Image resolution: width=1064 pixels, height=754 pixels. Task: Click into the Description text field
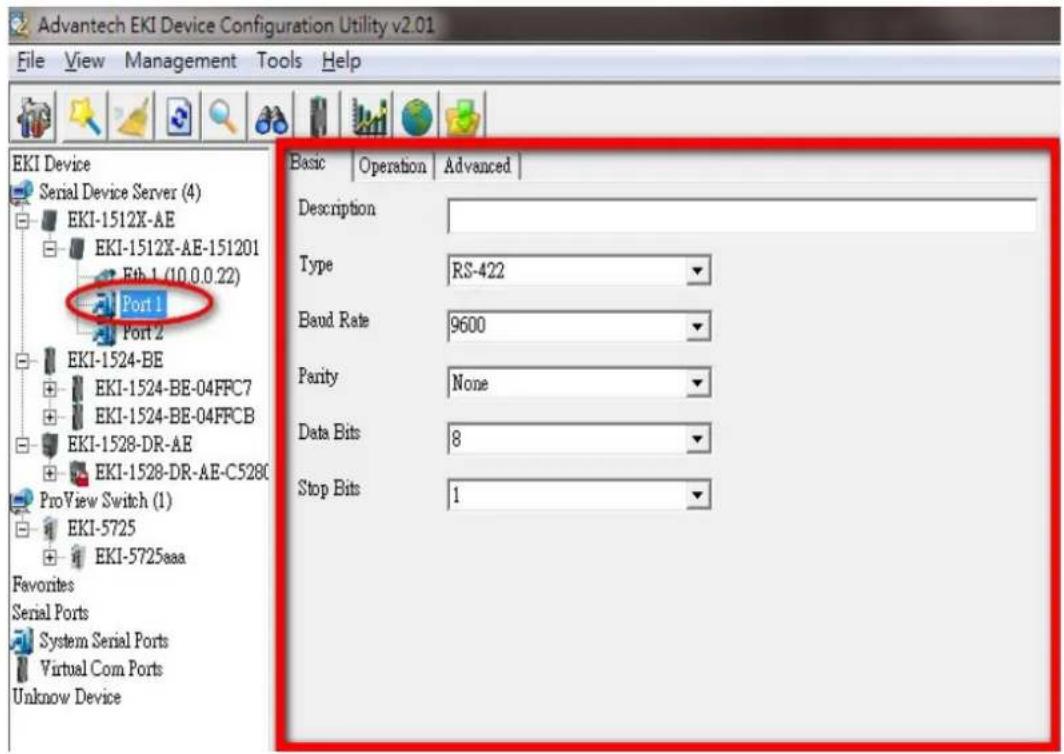point(742,216)
